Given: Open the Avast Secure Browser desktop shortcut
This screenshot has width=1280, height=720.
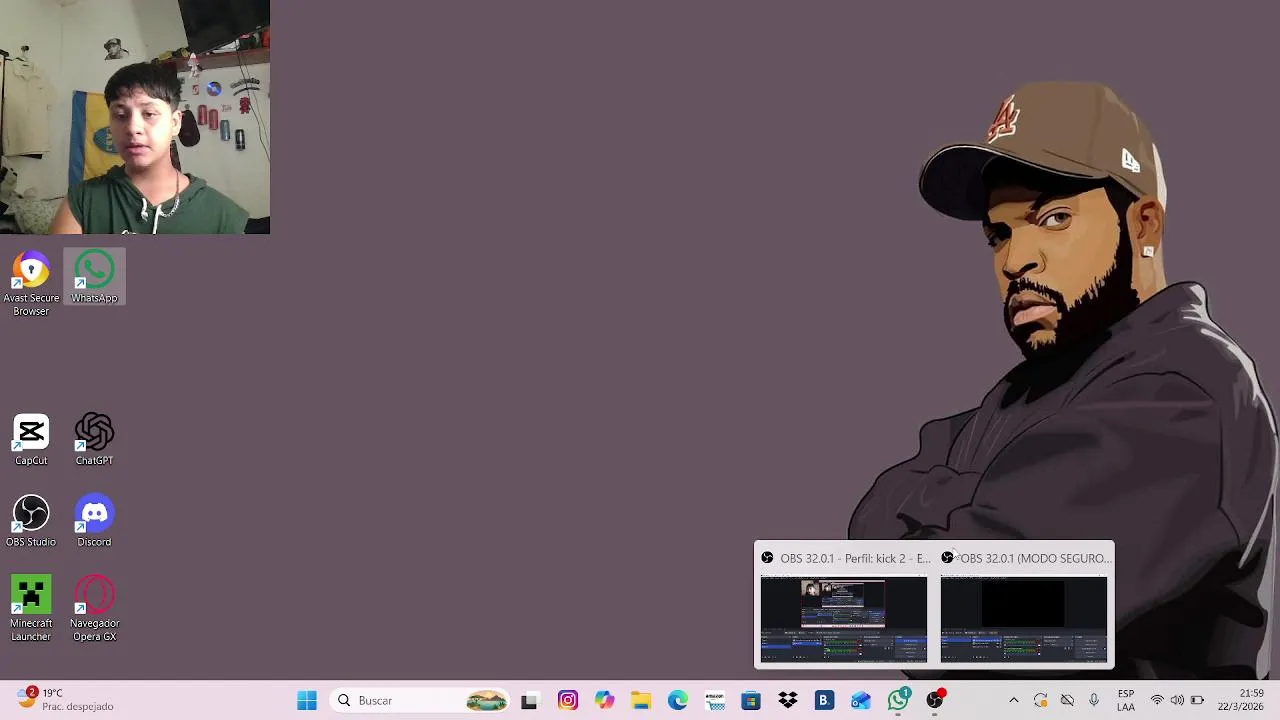Looking at the screenshot, I should [31, 284].
